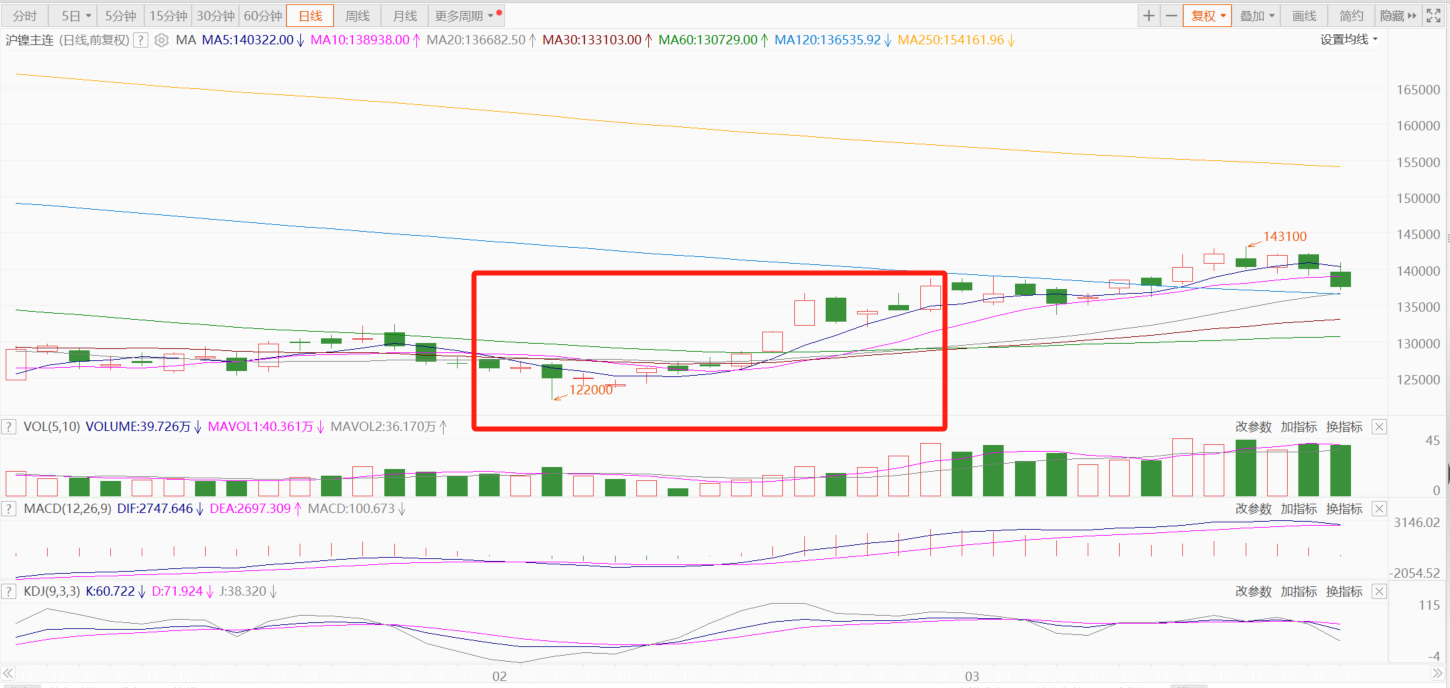Click the MA30:133103.00 value
Viewport: 1450px width, 688px height.
click(x=592, y=40)
